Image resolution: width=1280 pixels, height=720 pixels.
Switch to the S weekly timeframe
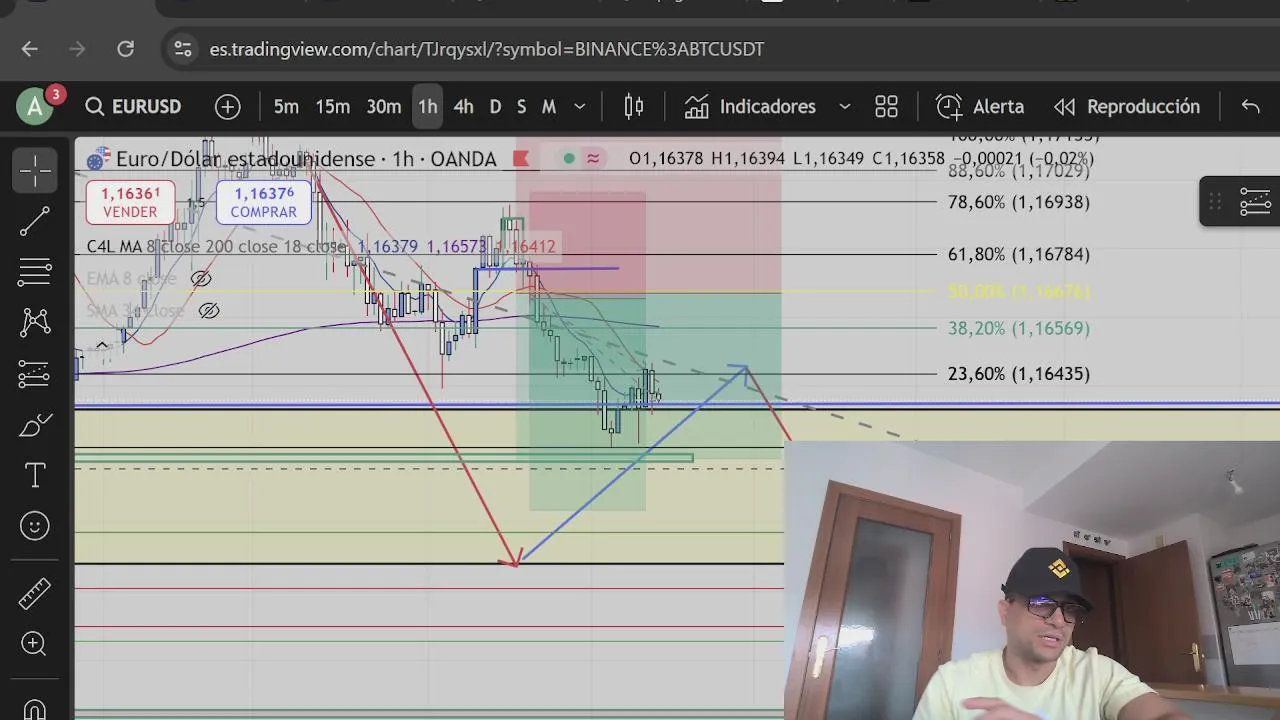coord(521,106)
